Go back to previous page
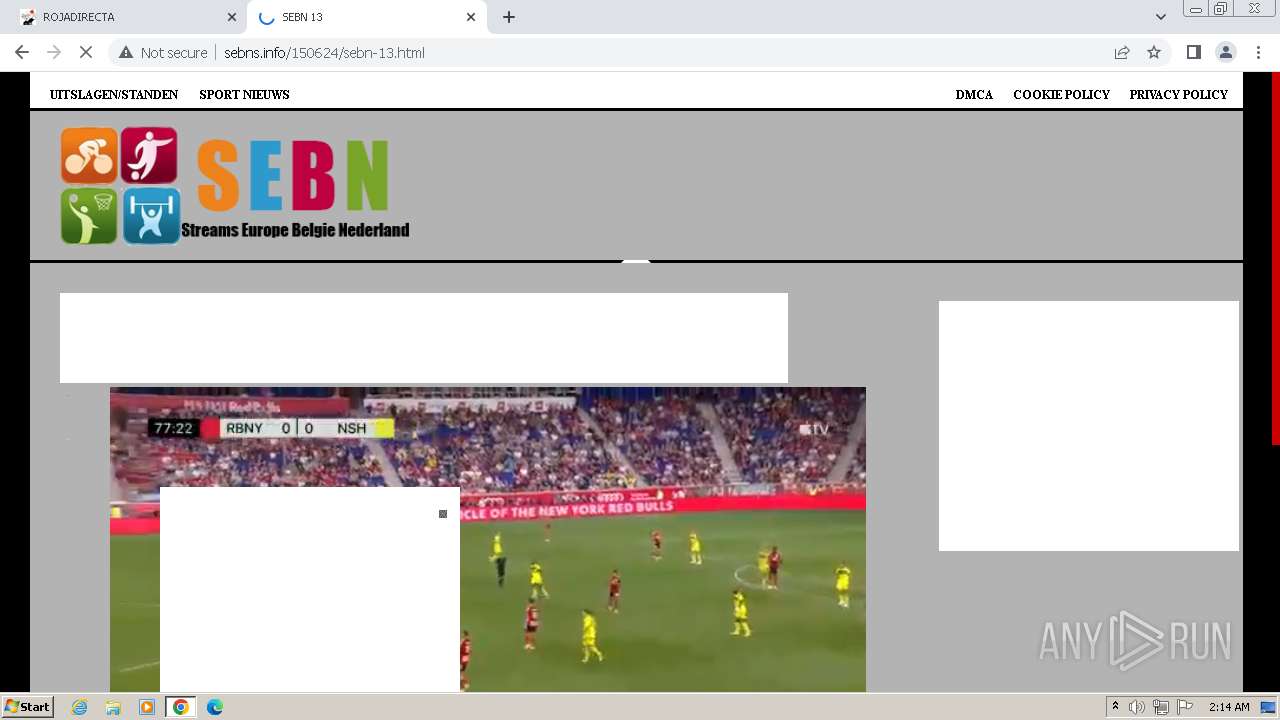Viewport: 1280px width, 720px height. tap(22, 52)
